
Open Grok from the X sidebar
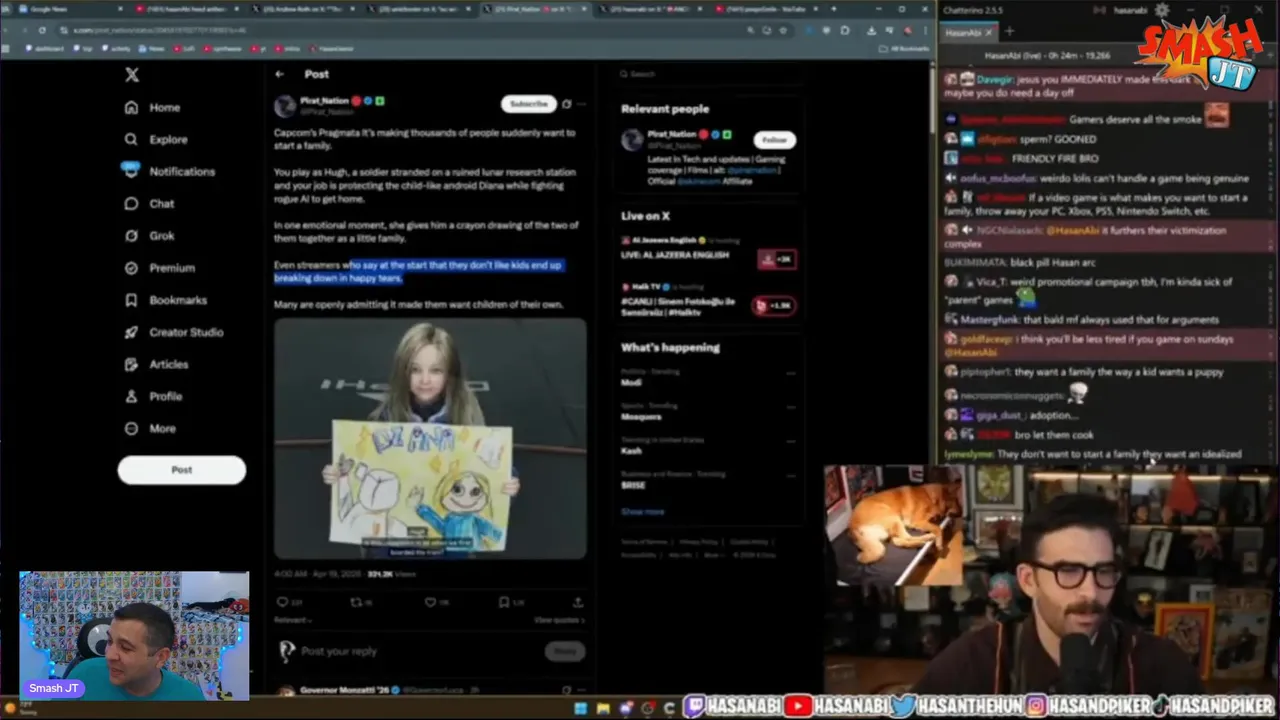coord(149,235)
